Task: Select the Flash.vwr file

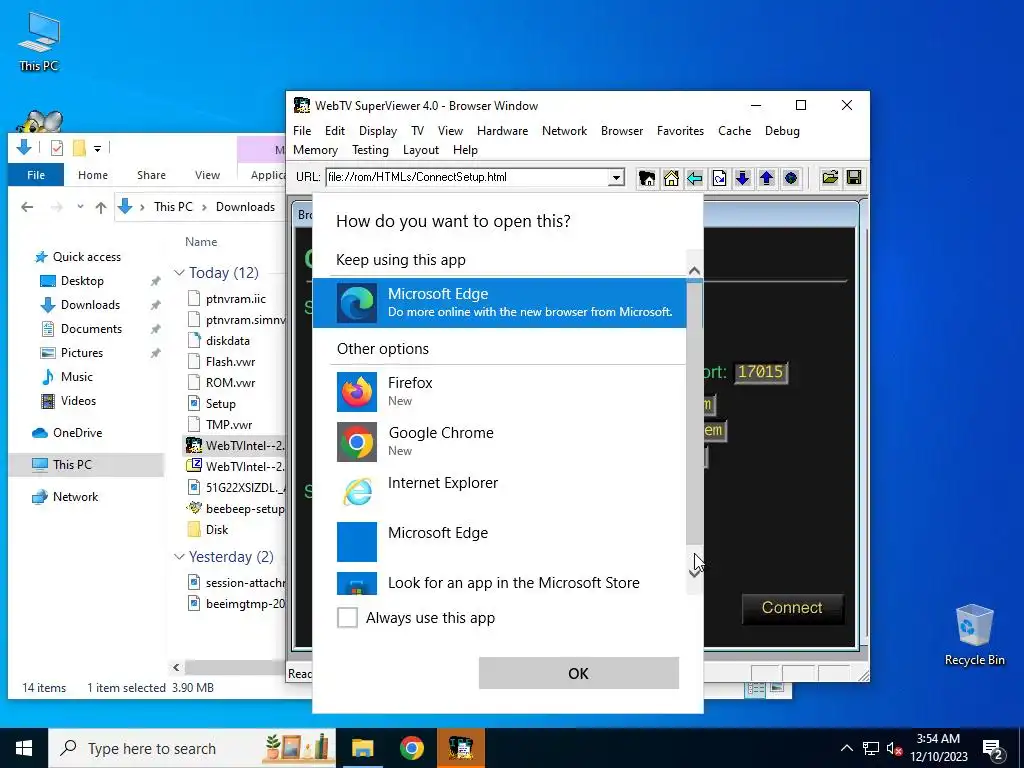Action: [230, 362]
